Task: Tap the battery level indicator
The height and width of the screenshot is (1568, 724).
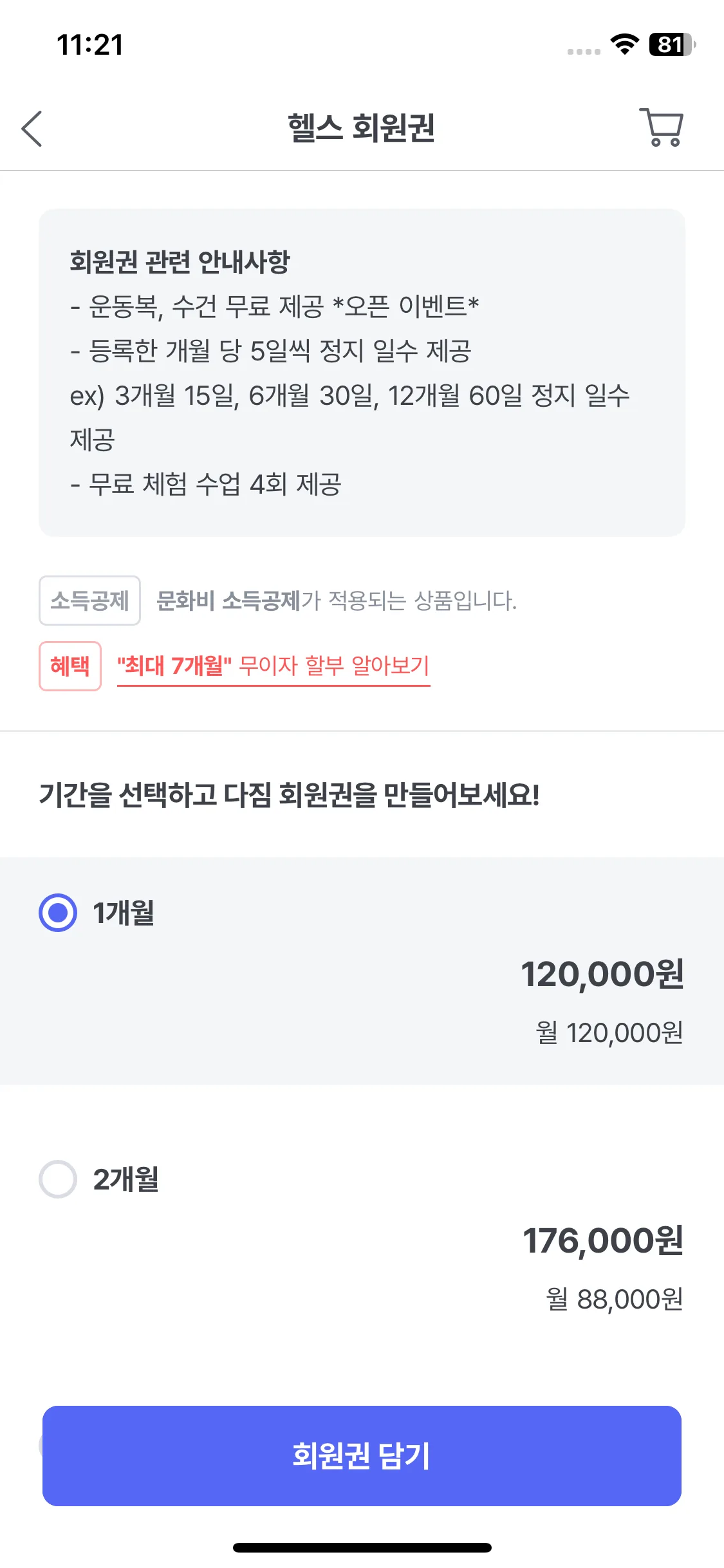Action: tap(671, 44)
